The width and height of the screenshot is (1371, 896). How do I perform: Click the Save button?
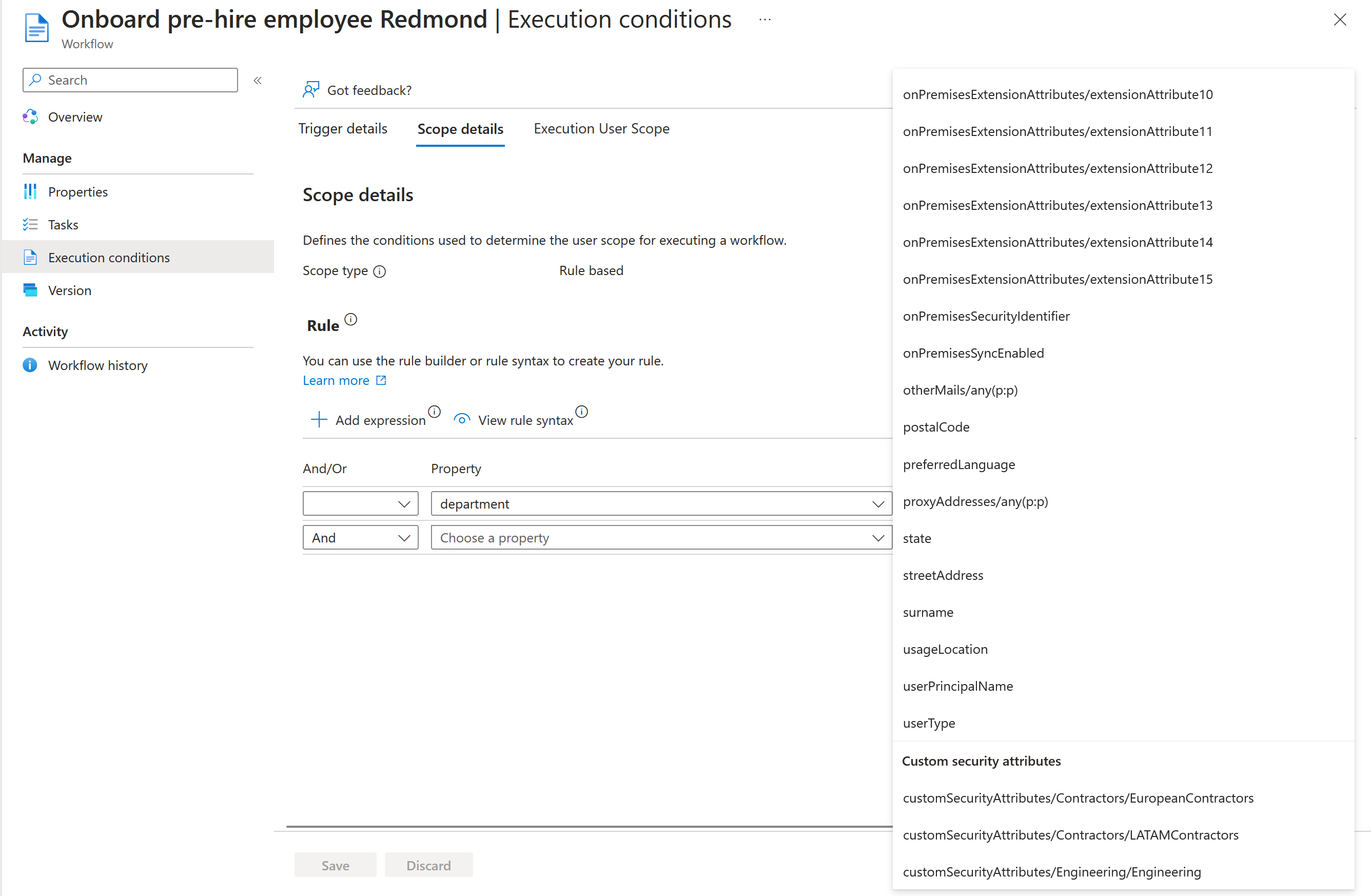[335, 865]
